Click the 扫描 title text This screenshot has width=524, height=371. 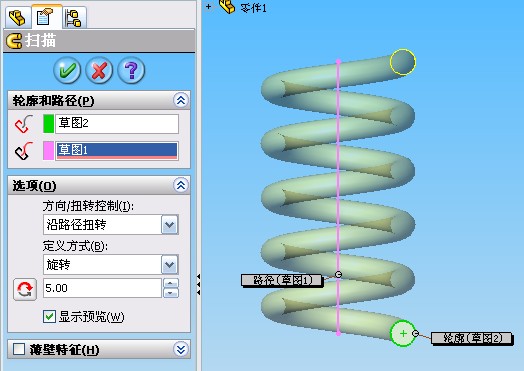pos(40,41)
